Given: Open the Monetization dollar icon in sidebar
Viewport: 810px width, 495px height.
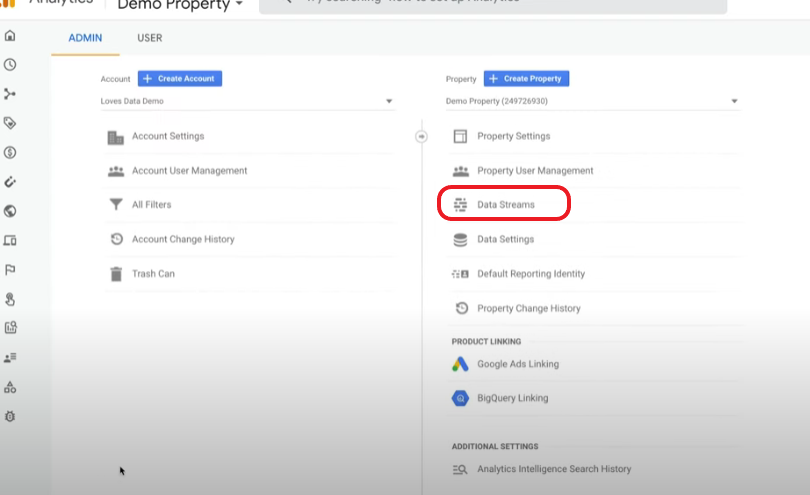Looking at the screenshot, I should tap(10, 152).
